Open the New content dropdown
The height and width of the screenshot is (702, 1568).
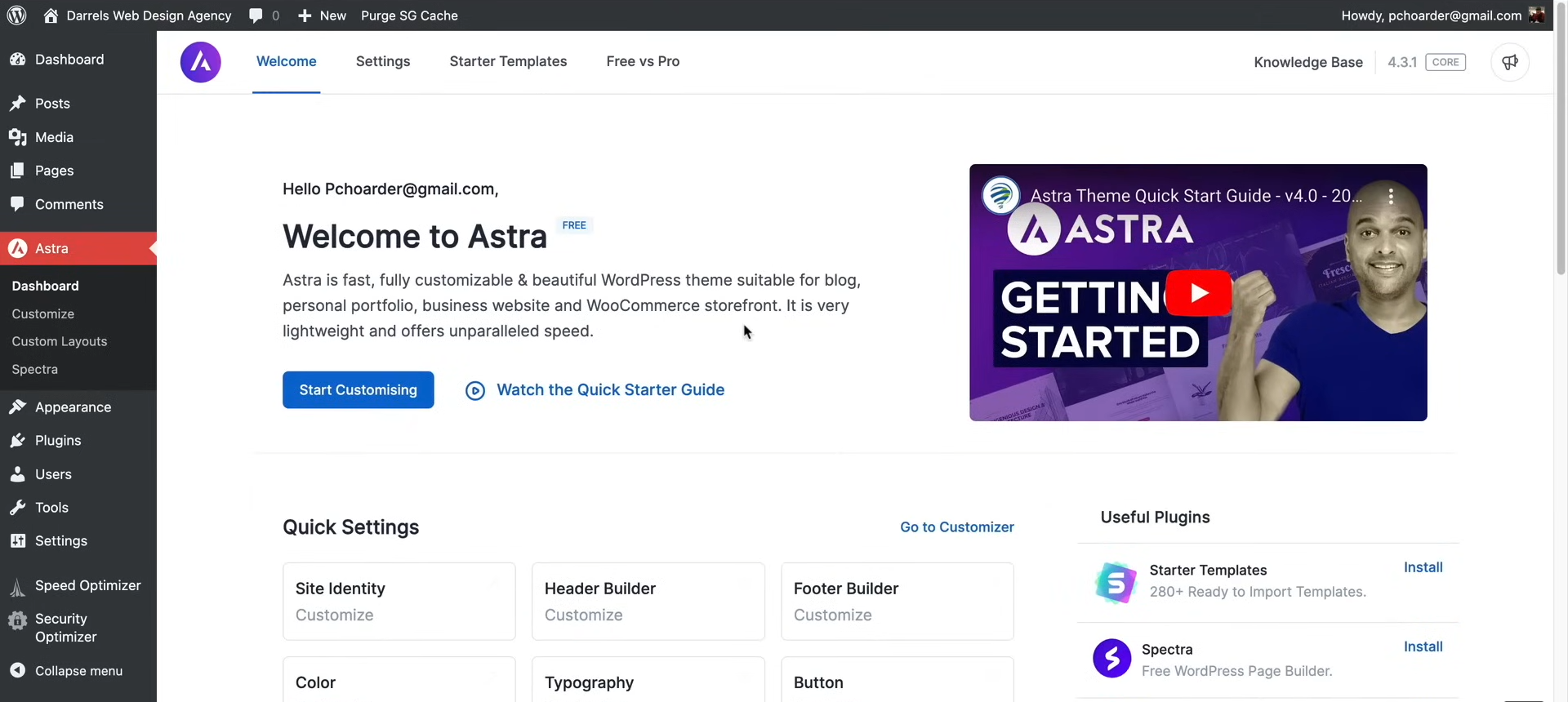tap(322, 16)
